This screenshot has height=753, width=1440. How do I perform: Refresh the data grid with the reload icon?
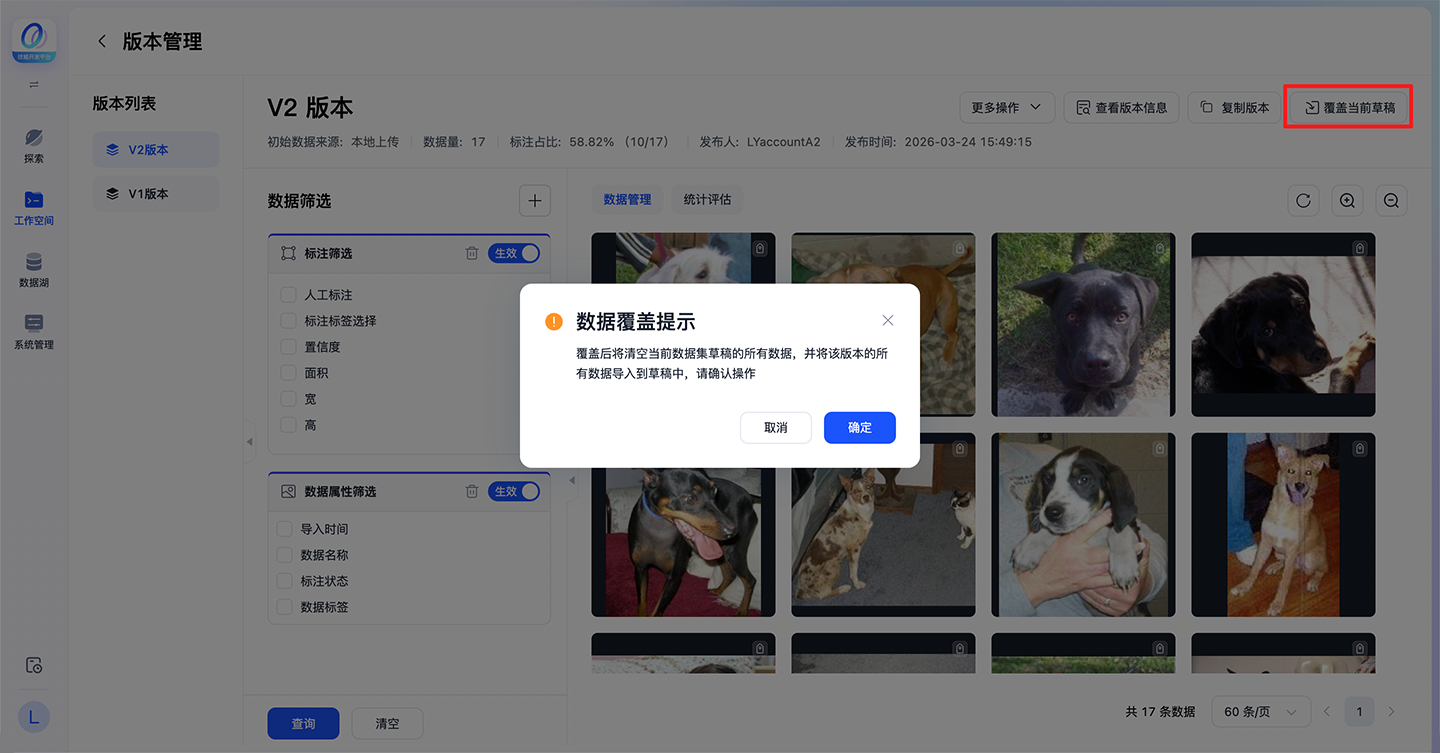1303,201
